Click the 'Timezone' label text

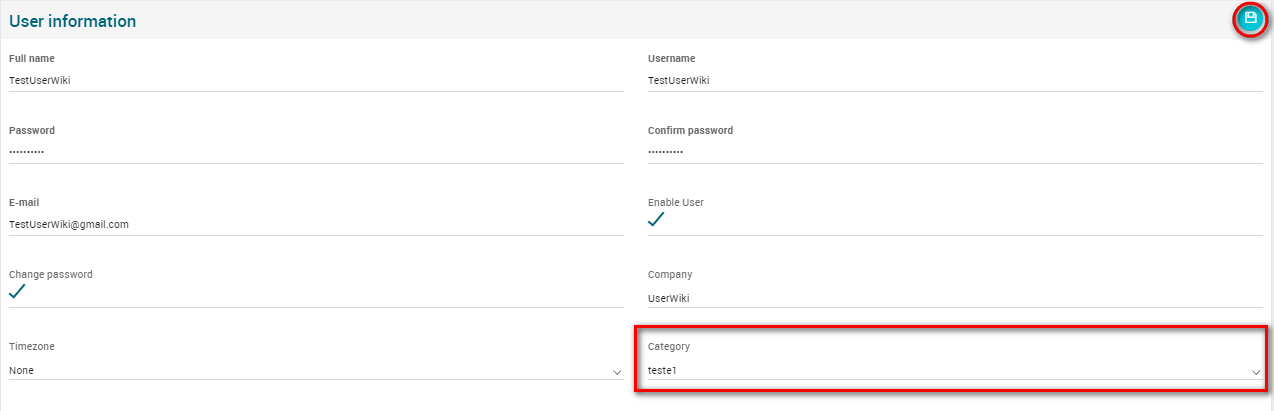point(32,346)
